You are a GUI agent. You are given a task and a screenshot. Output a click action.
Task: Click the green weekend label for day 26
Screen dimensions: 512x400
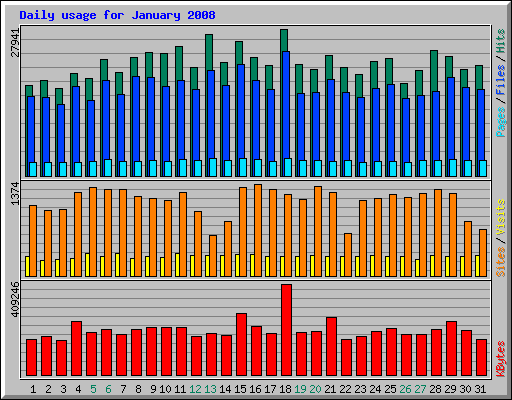(x=405, y=389)
